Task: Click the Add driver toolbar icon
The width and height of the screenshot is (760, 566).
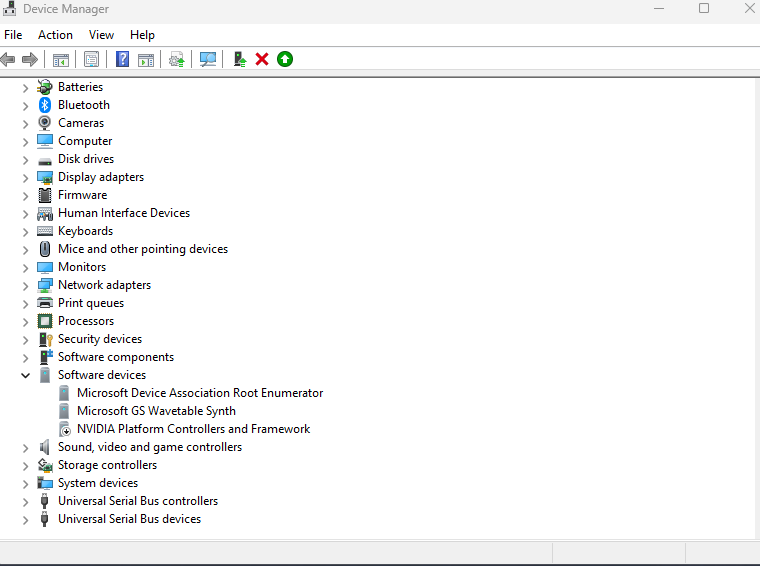Action: [x=239, y=59]
